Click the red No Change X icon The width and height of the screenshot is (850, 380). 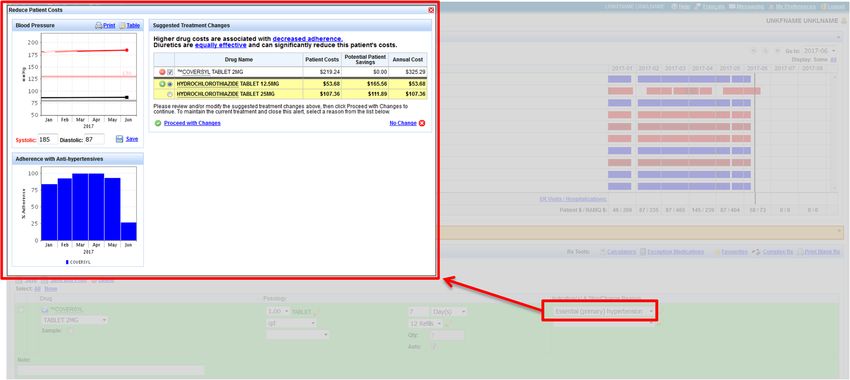422,123
